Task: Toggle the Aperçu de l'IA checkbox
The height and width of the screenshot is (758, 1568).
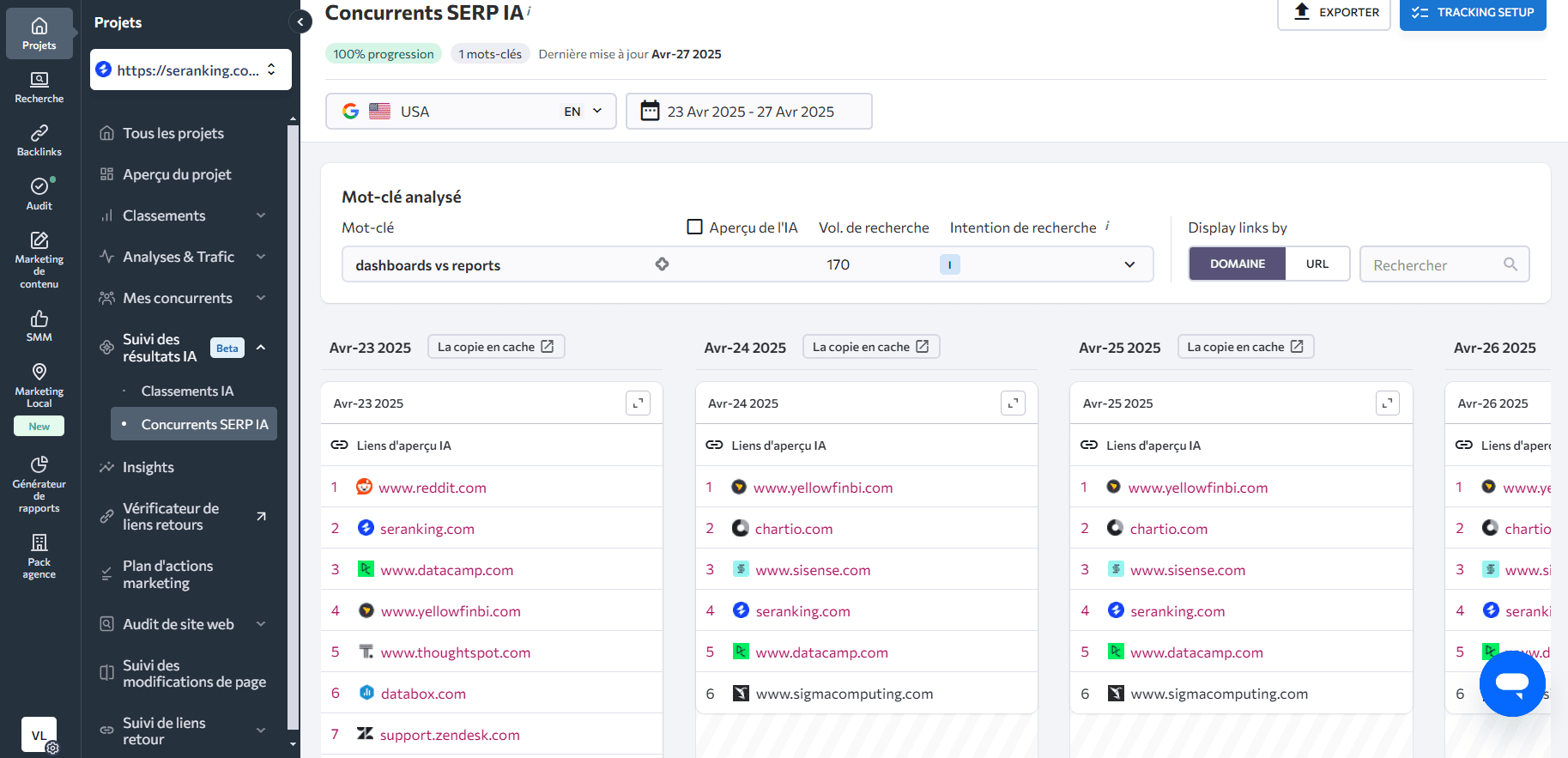Action: (695, 227)
